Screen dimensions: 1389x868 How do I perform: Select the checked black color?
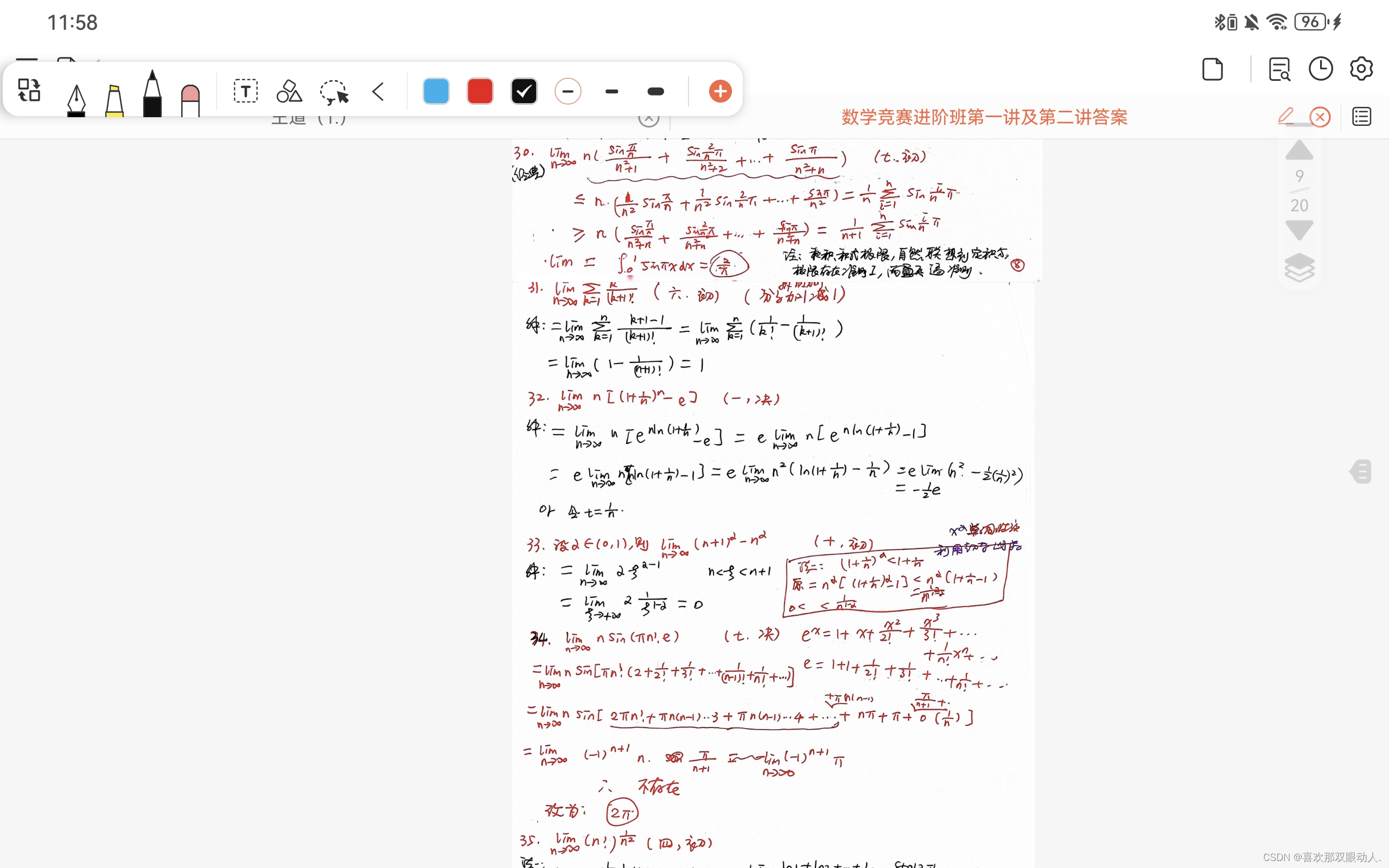click(524, 91)
